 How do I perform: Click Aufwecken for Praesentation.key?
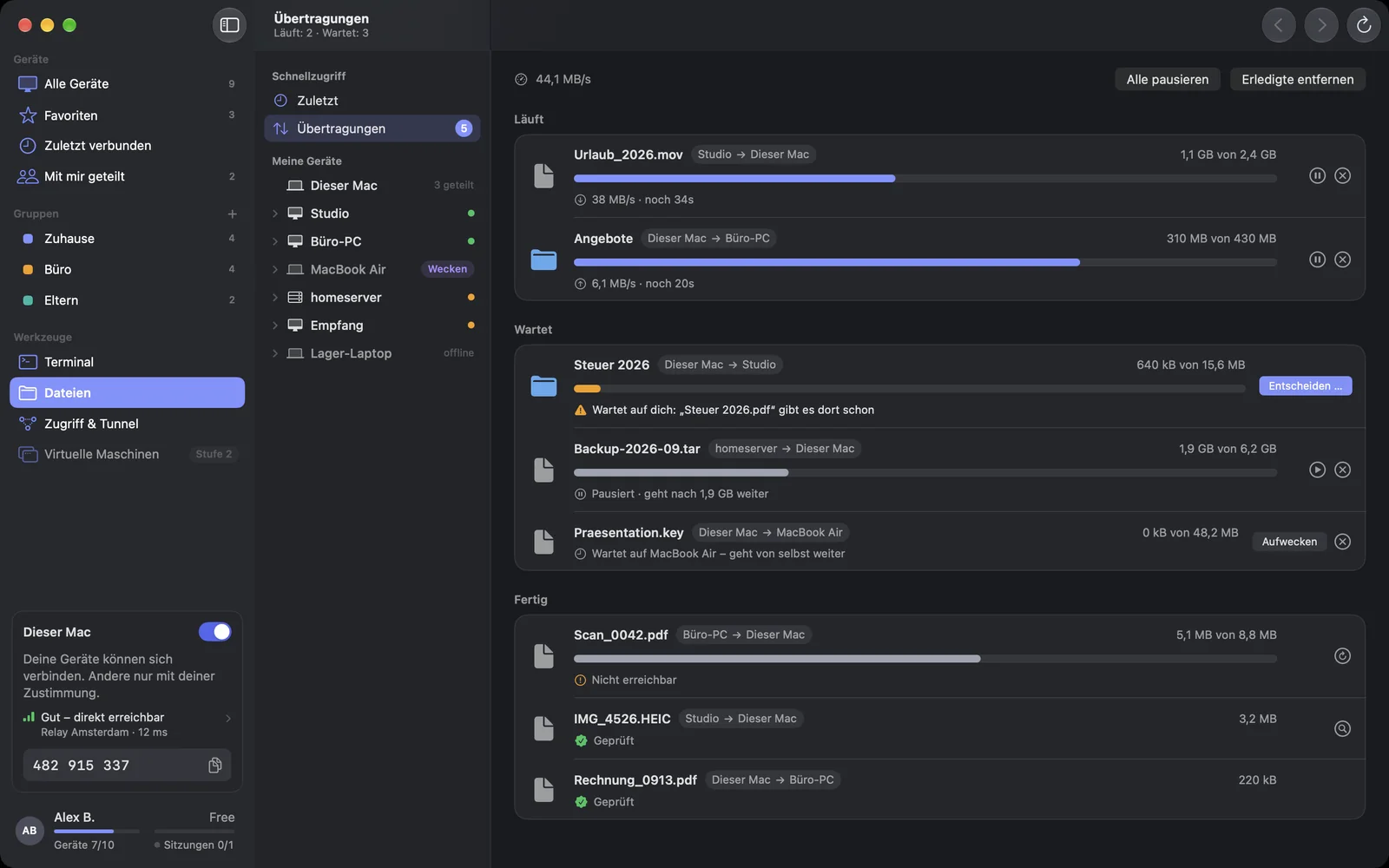(1289, 542)
